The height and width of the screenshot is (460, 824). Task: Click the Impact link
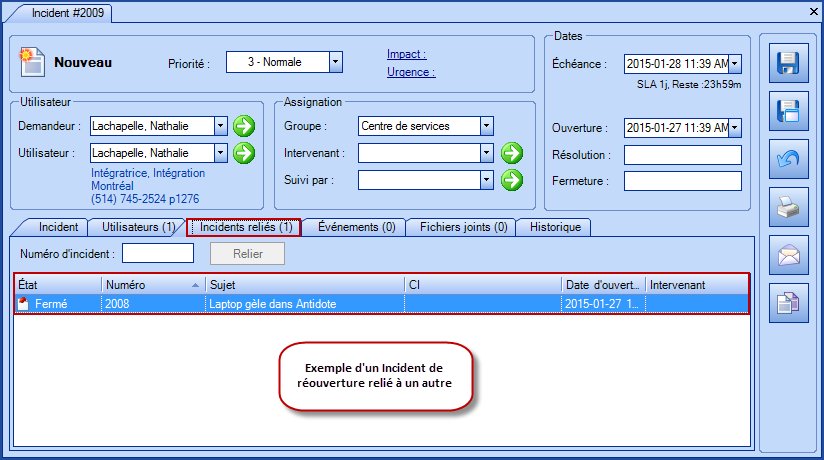click(x=406, y=54)
